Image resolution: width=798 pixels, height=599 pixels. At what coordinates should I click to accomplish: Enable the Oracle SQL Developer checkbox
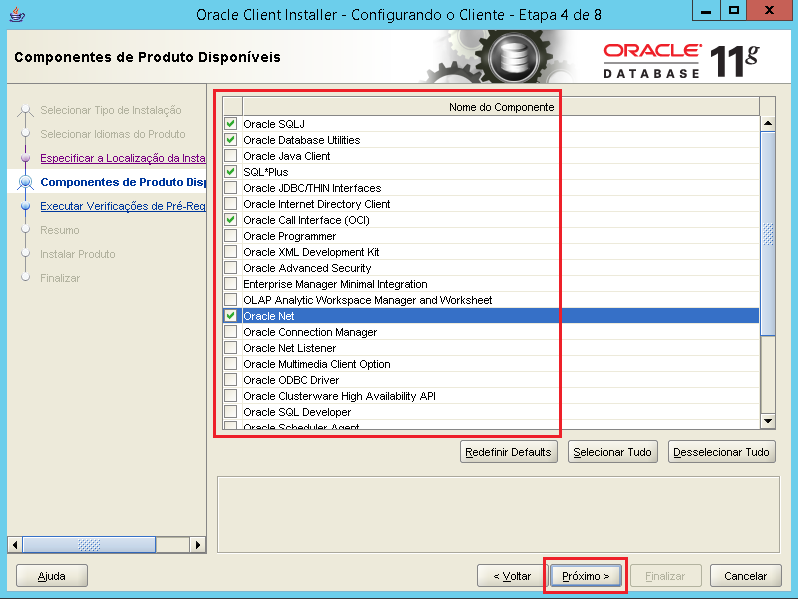231,412
